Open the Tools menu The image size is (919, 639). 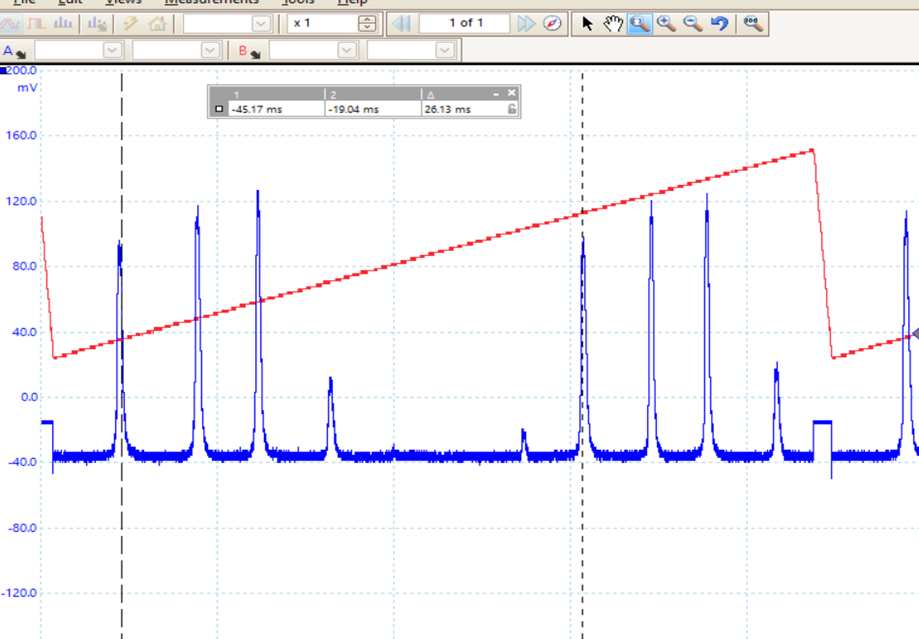[x=298, y=2]
